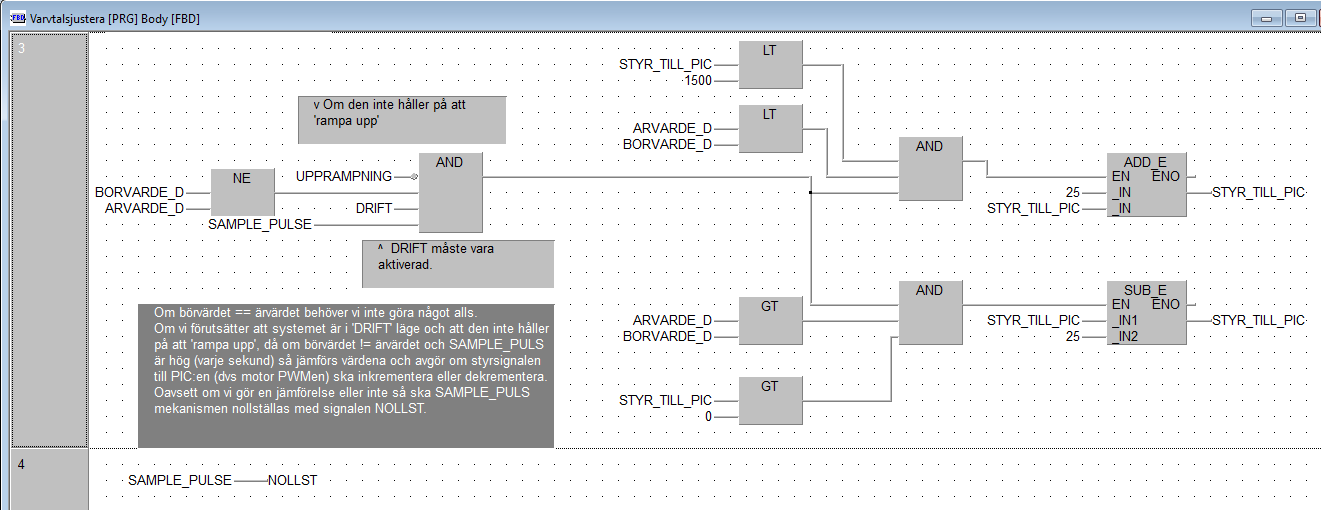Image resolution: width=1321 pixels, height=510 pixels.
Task: Click the NOLLST output variable
Action: click(x=292, y=481)
